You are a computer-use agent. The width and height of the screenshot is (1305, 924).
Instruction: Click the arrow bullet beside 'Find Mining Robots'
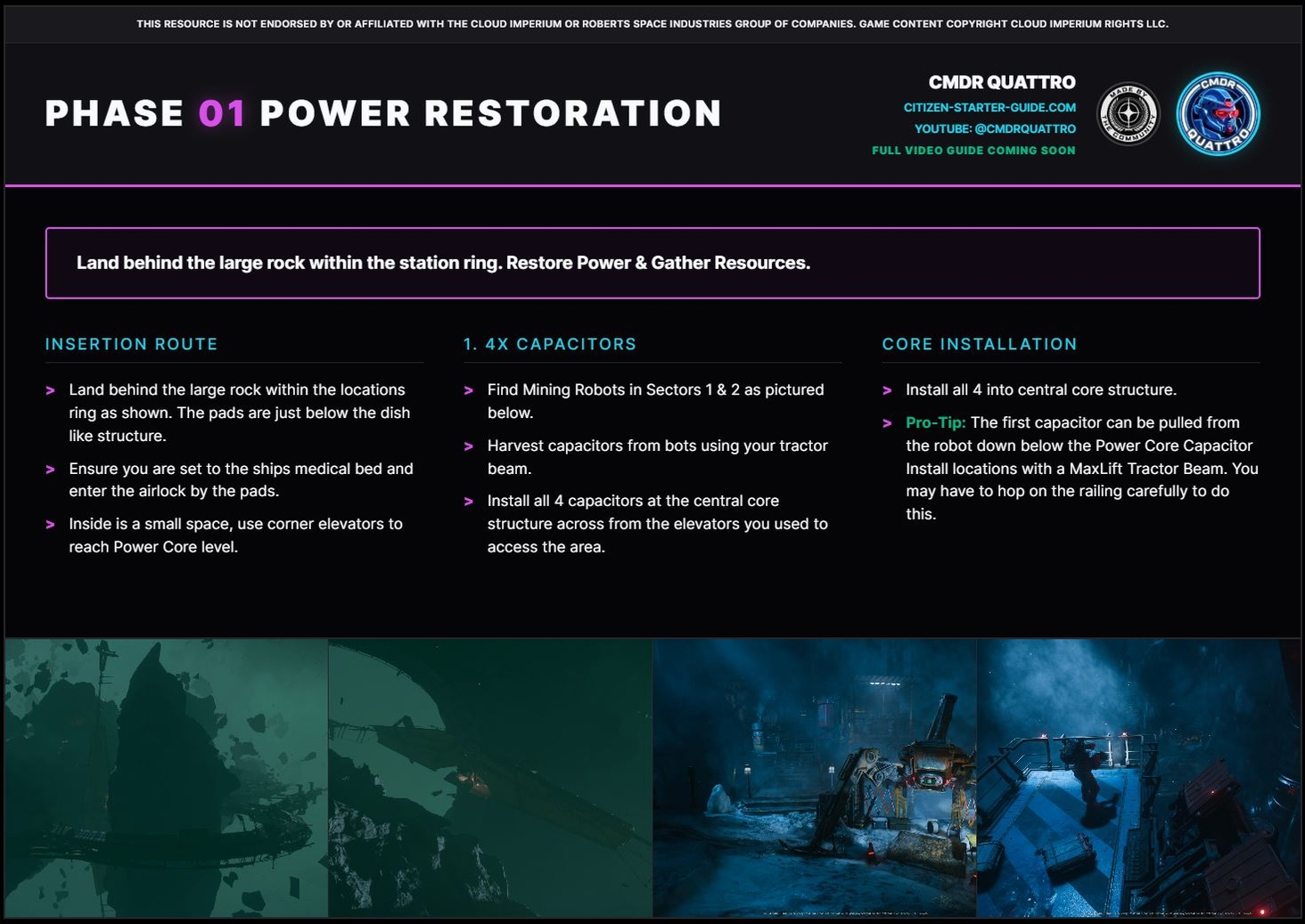point(469,390)
